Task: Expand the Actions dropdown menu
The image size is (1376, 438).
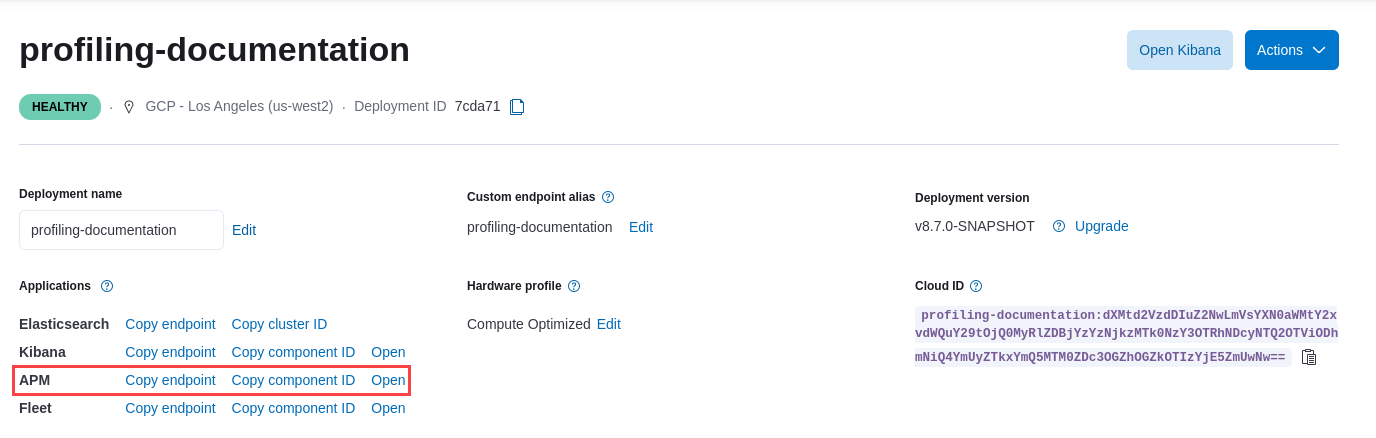Action: click(1291, 50)
